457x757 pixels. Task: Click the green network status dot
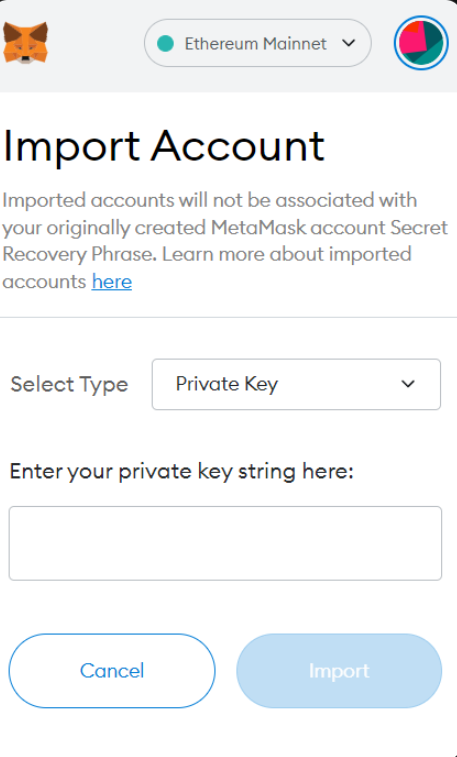166,43
